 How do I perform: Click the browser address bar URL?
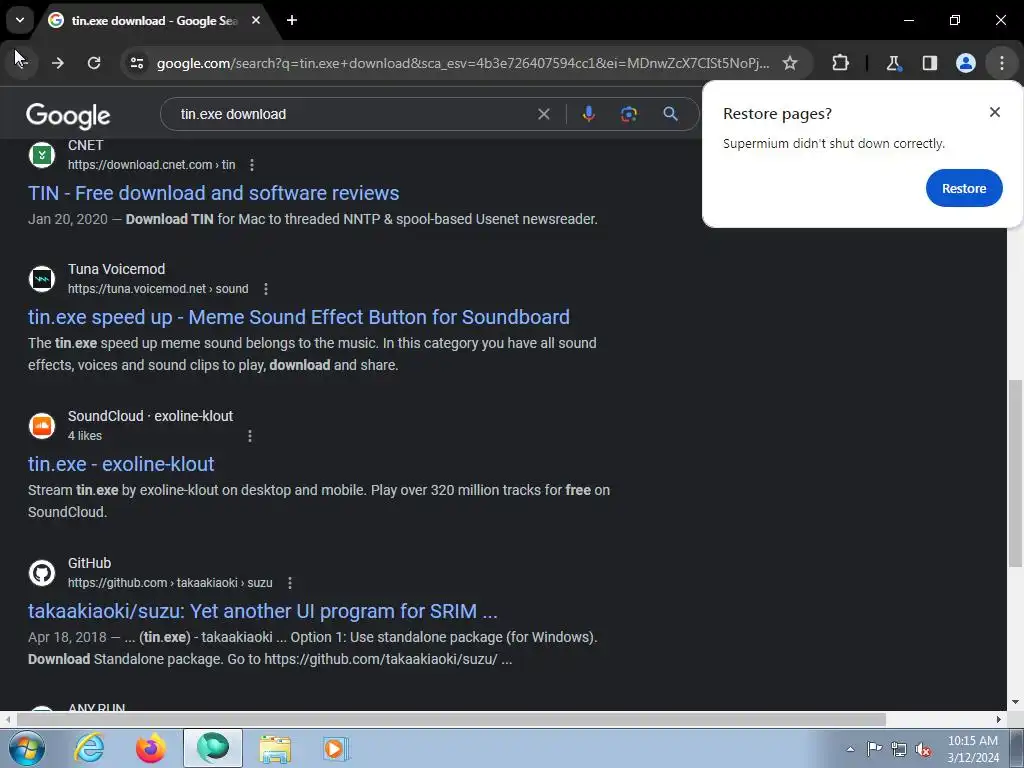pyautogui.click(x=462, y=63)
